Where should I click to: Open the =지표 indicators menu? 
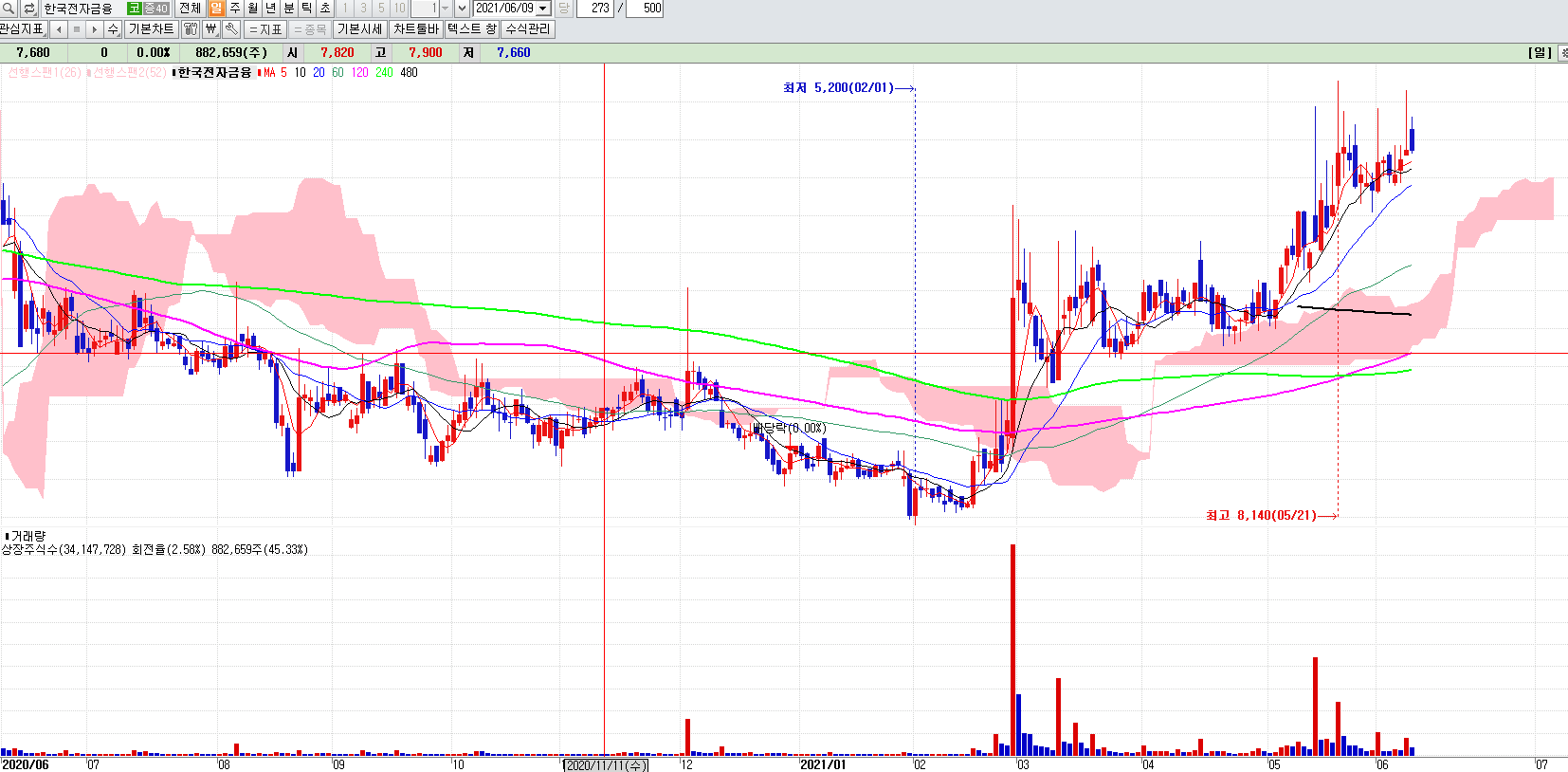(x=264, y=29)
